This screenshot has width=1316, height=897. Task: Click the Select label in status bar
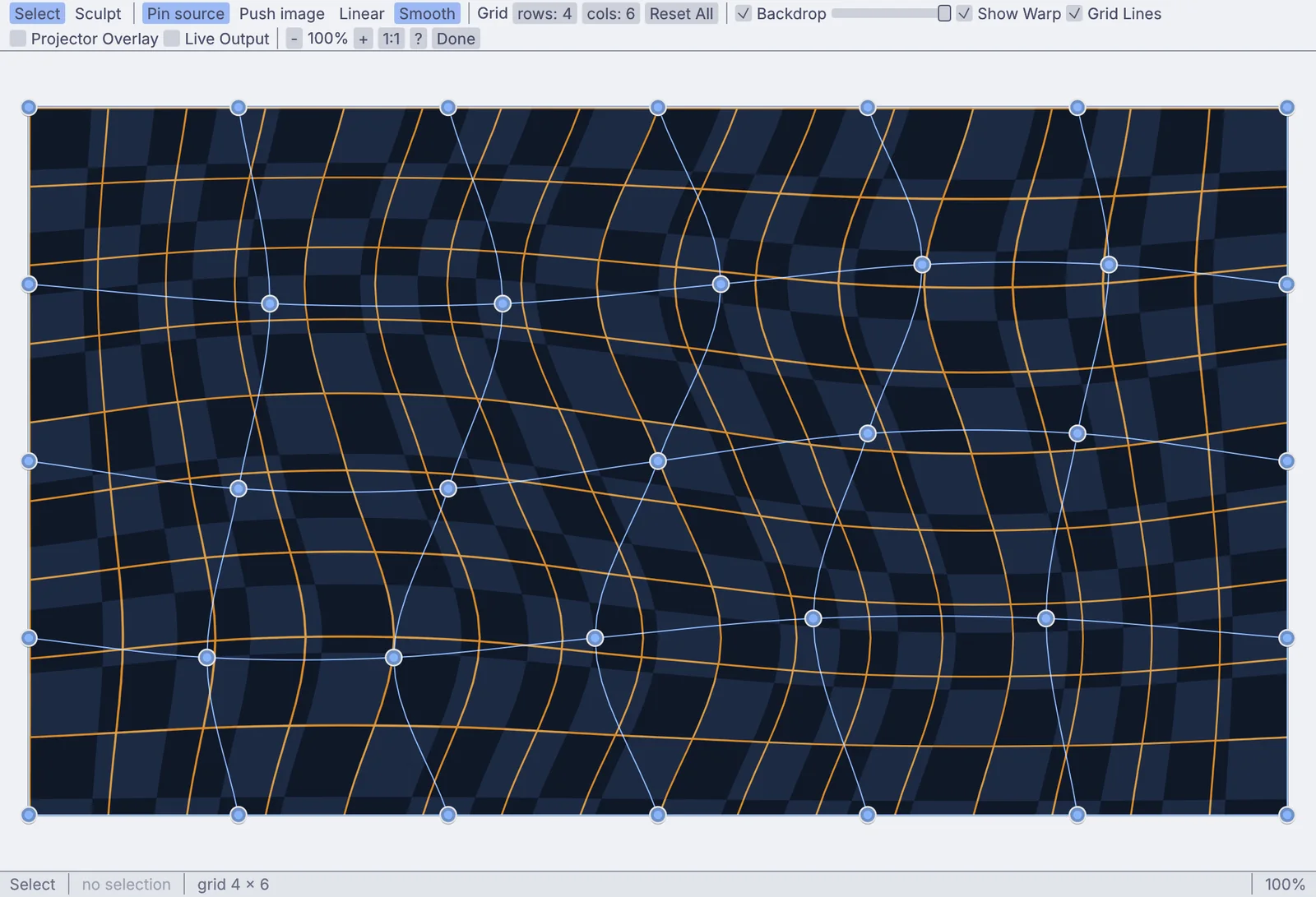(x=33, y=885)
